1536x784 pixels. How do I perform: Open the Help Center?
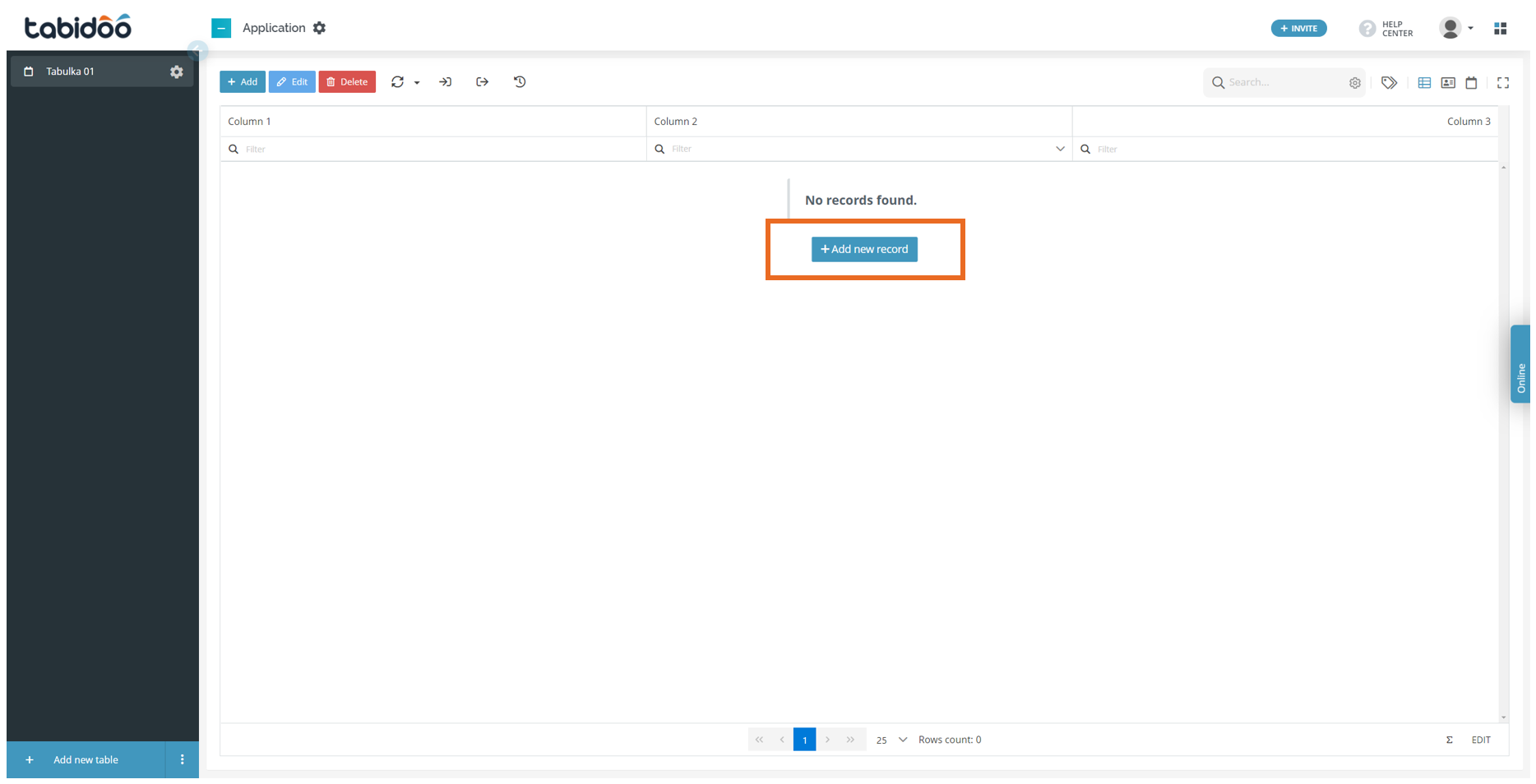point(1386,29)
